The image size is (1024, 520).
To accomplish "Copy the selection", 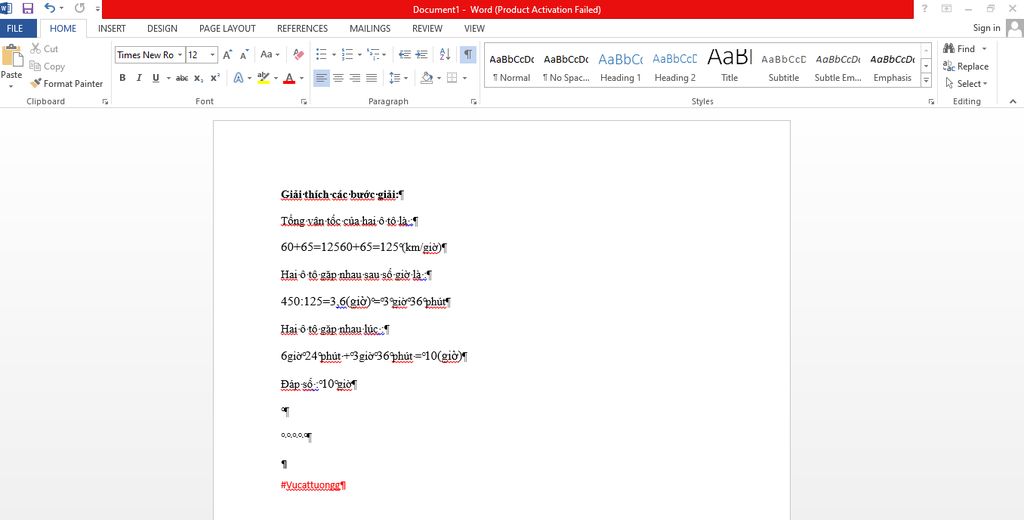I will pyautogui.click(x=47, y=66).
